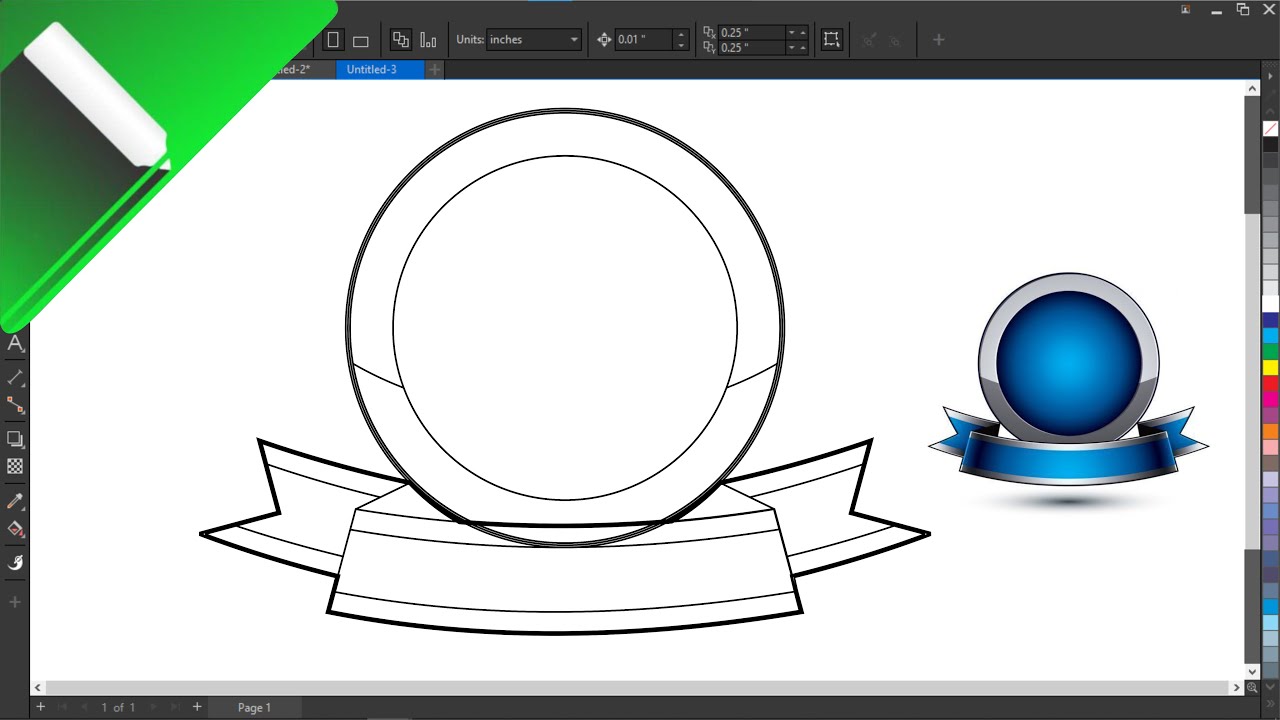This screenshot has width=1280, height=720.
Task: Click duplicate distance X 0.25 field
Action: pos(752,33)
